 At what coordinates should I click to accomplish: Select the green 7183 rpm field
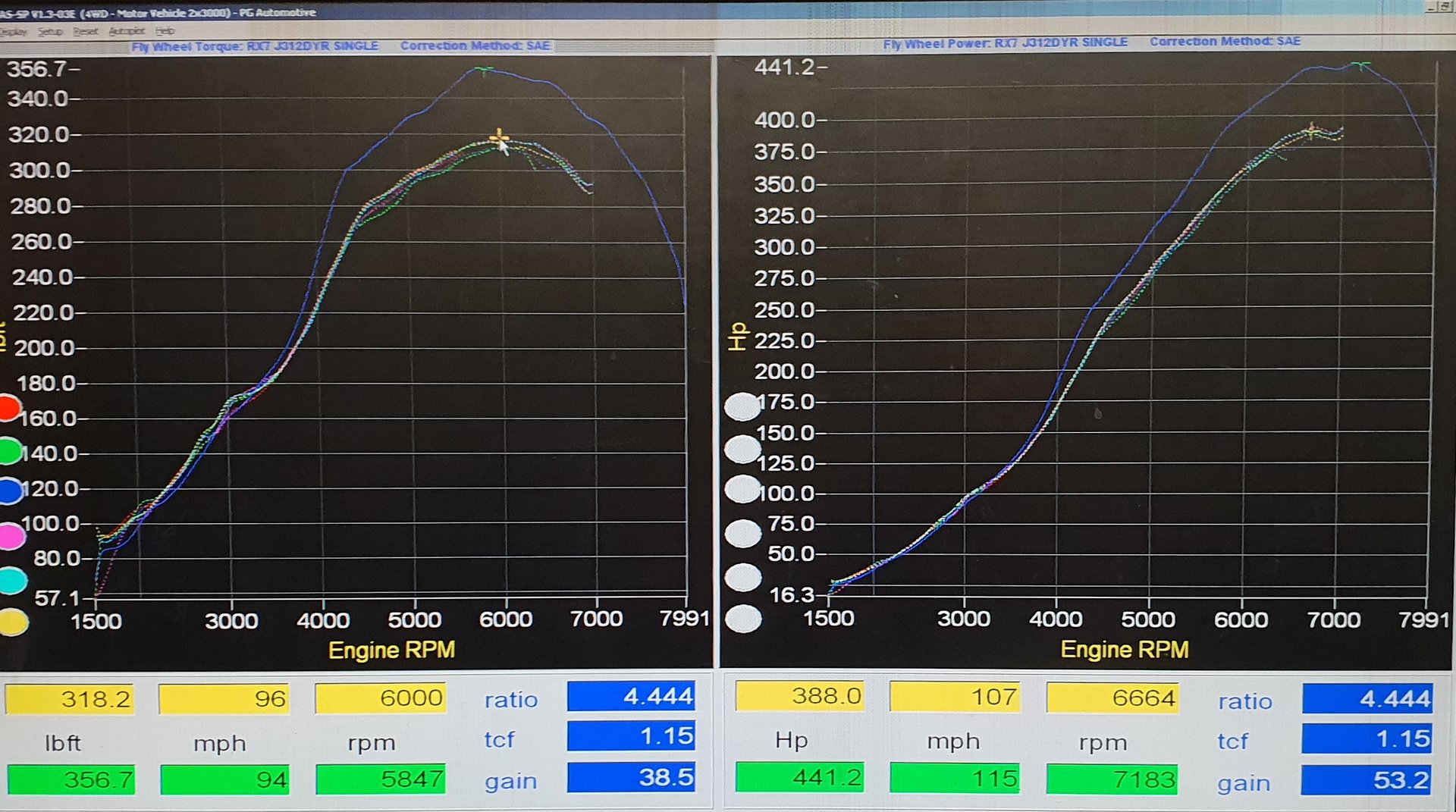coord(1112,779)
